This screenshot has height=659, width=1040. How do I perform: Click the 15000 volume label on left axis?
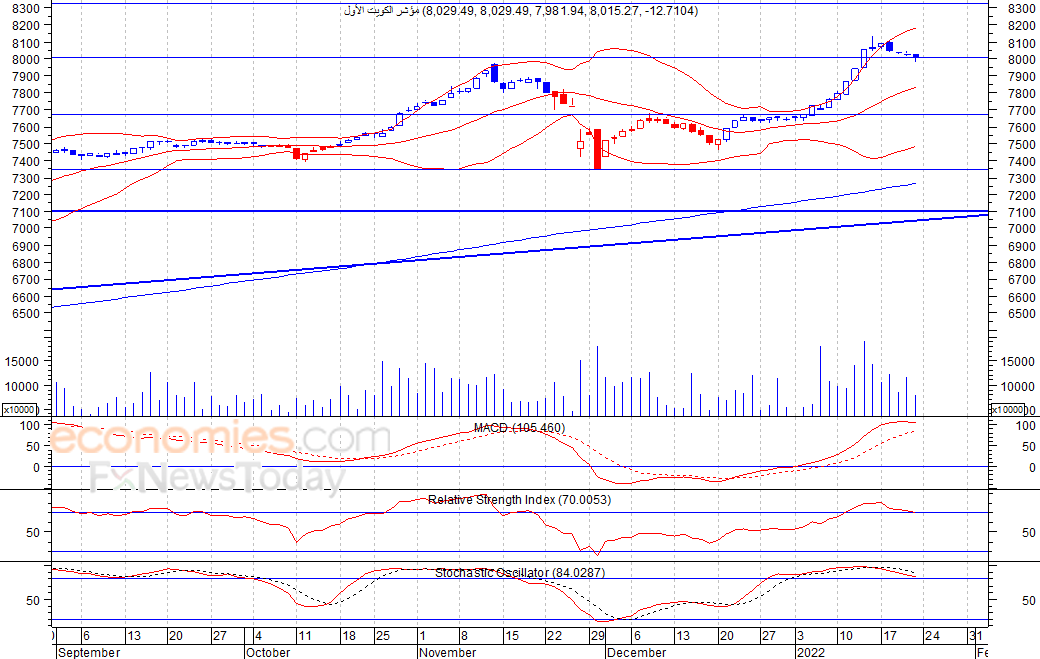click(x=22, y=362)
